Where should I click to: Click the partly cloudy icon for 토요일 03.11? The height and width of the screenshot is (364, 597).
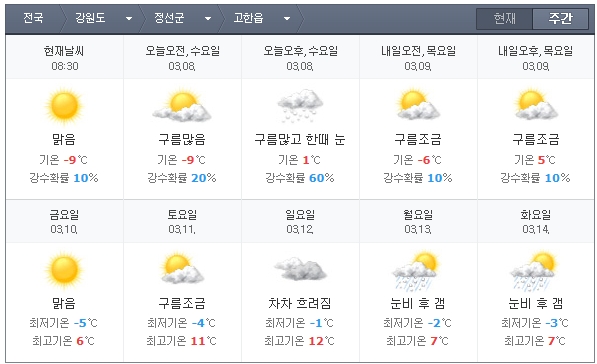[182, 269]
